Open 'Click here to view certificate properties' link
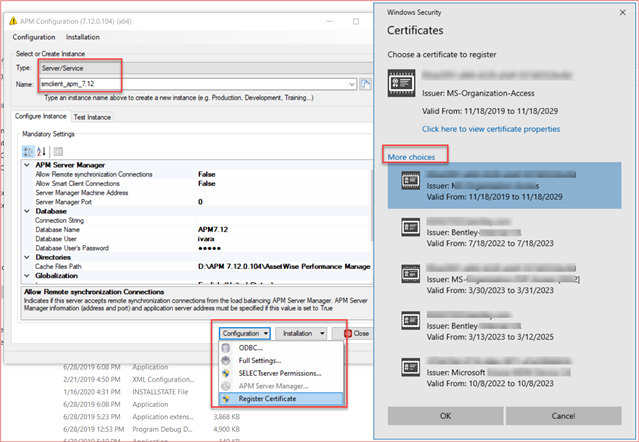This screenshot has width=639, height=442. pos(491,129)
